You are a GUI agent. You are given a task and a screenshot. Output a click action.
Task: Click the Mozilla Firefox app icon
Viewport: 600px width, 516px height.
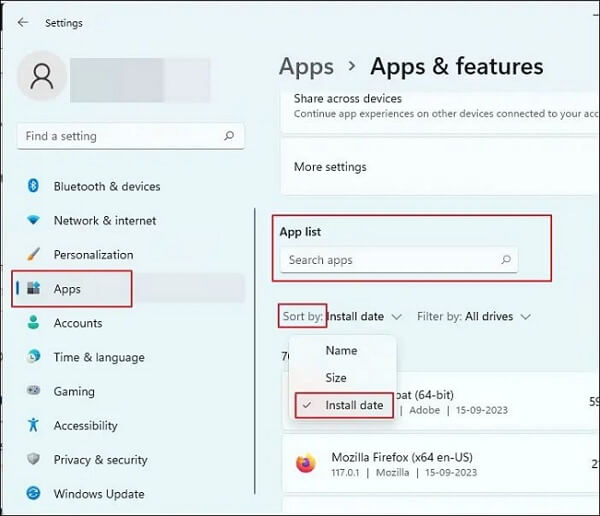point(306,463)
